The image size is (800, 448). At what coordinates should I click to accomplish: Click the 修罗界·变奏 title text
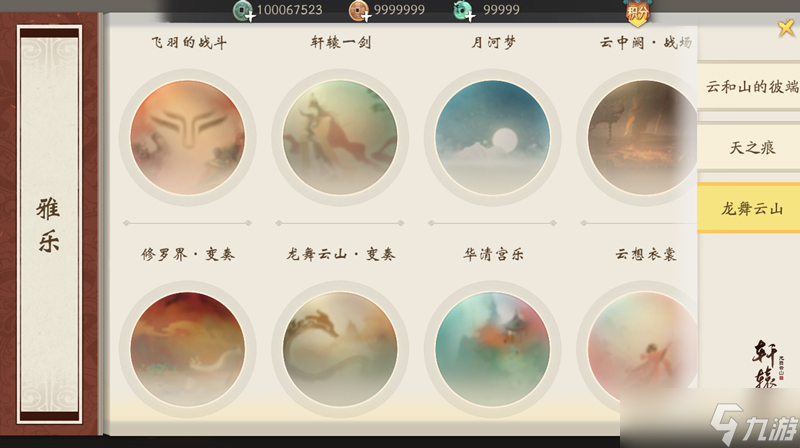pyautogui.click(x=188, y=254)
